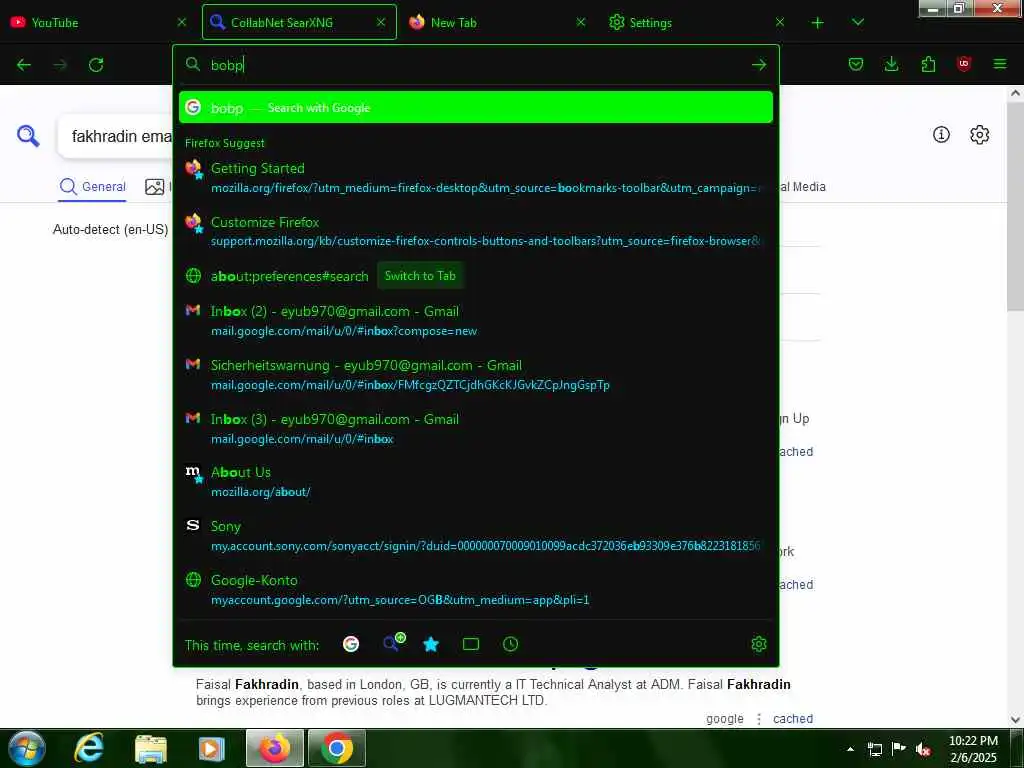This screenshot has width=1024, height=768.
Task: Open the Getting Started suggestion
Action: 476,178
